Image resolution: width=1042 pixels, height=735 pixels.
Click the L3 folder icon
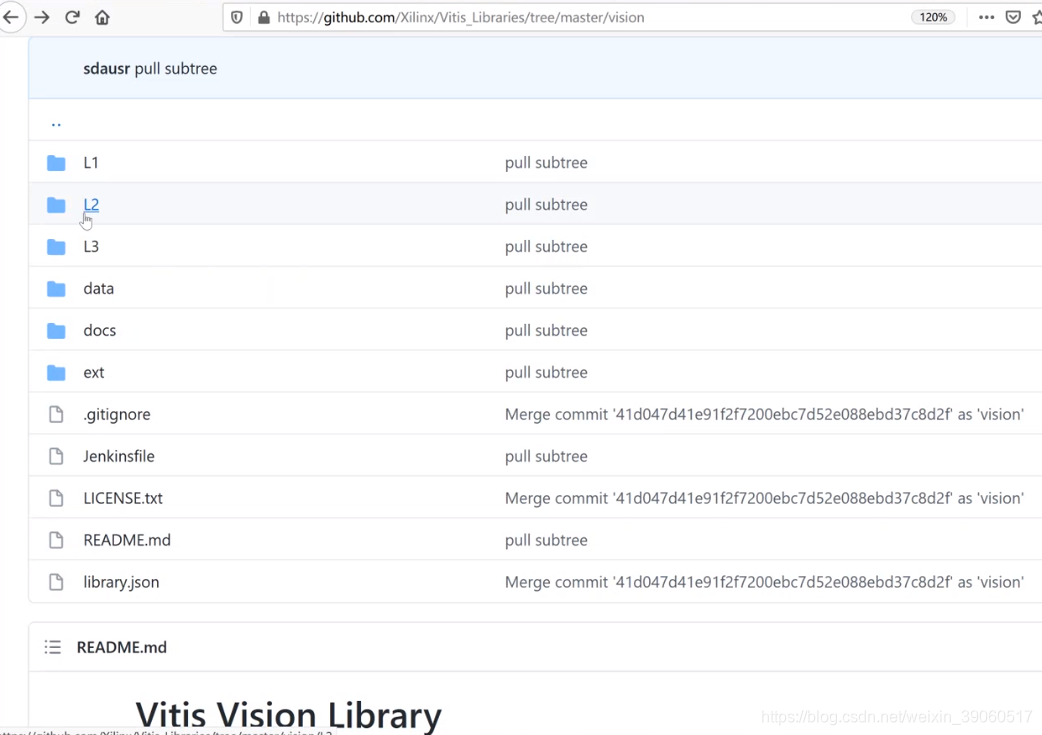(56, 247)
